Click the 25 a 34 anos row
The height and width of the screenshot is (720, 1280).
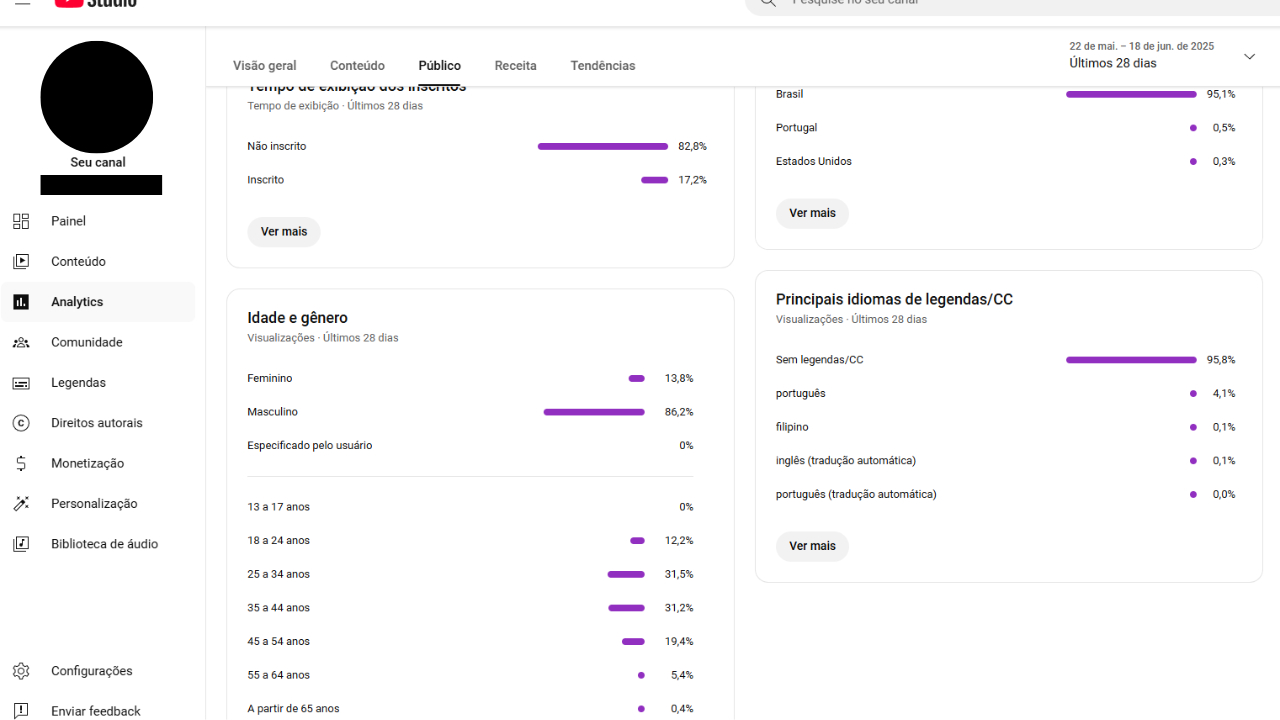click(x=470, y=575)
